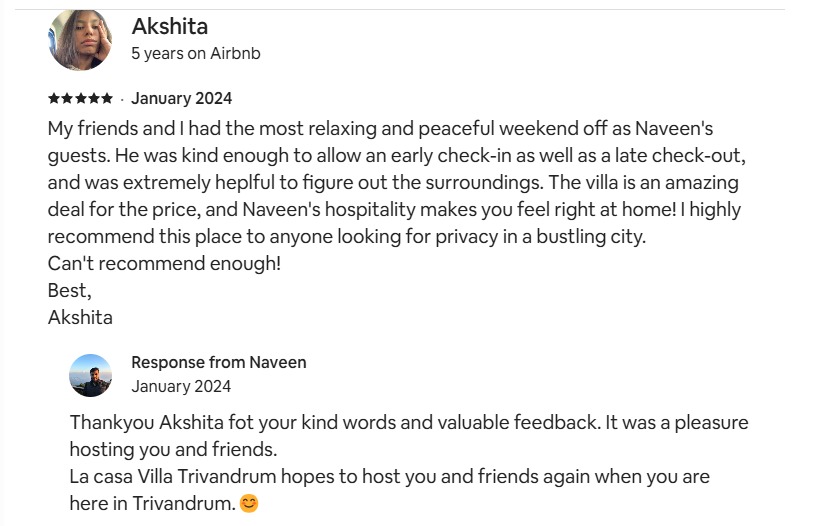Select the "5 years on Airbnb" text
Screen dimensions: 837x526
coord(196,53)
